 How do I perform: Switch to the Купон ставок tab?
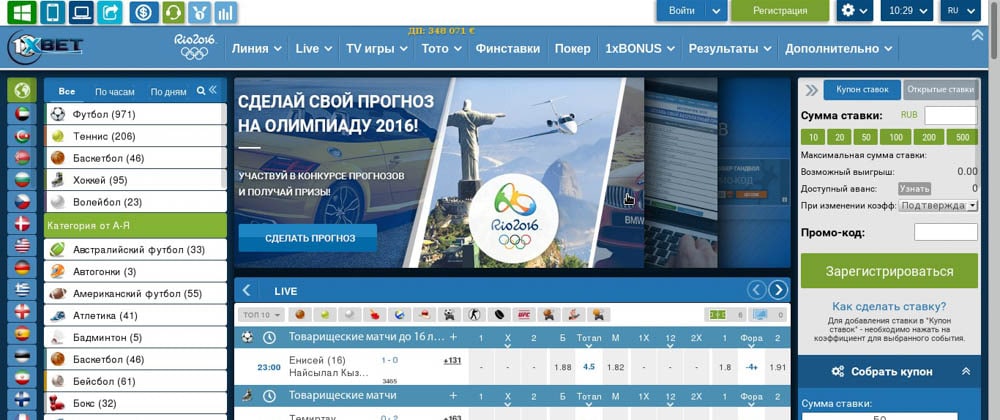pos(862,90)
